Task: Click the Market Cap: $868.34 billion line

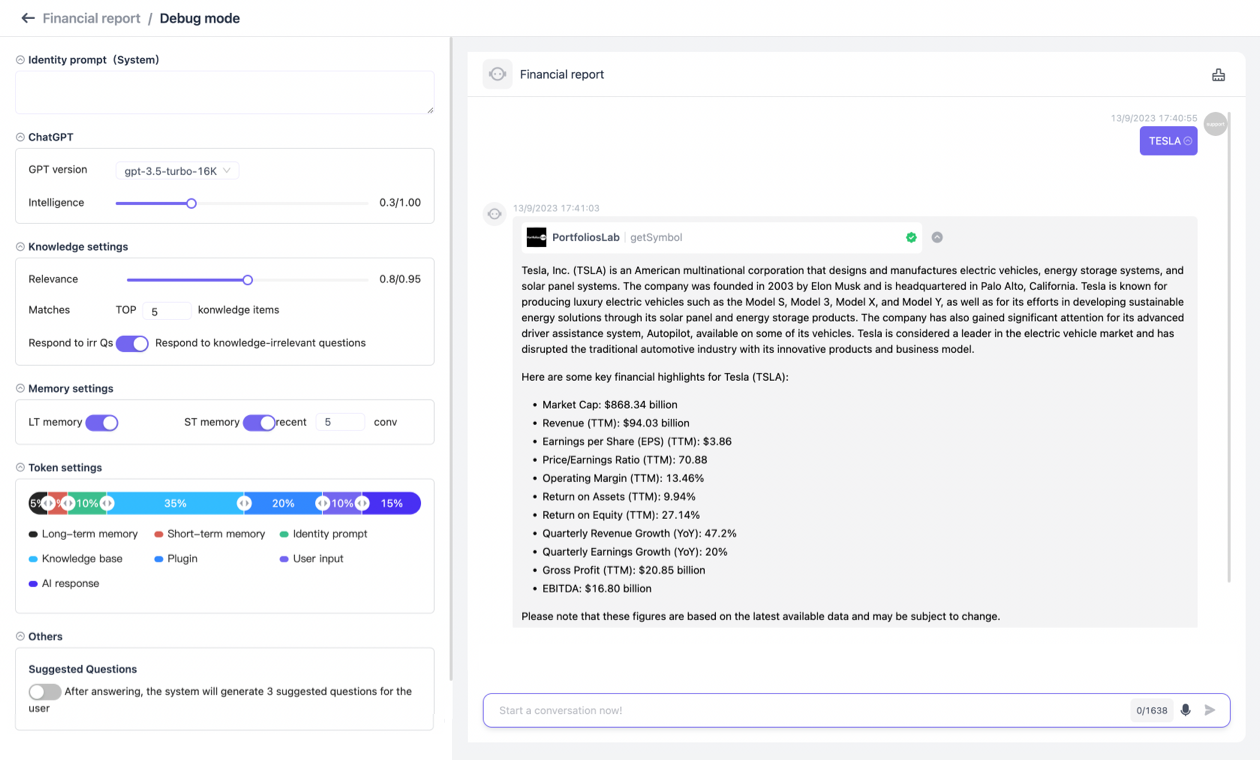Action: [x=610, y=405]
